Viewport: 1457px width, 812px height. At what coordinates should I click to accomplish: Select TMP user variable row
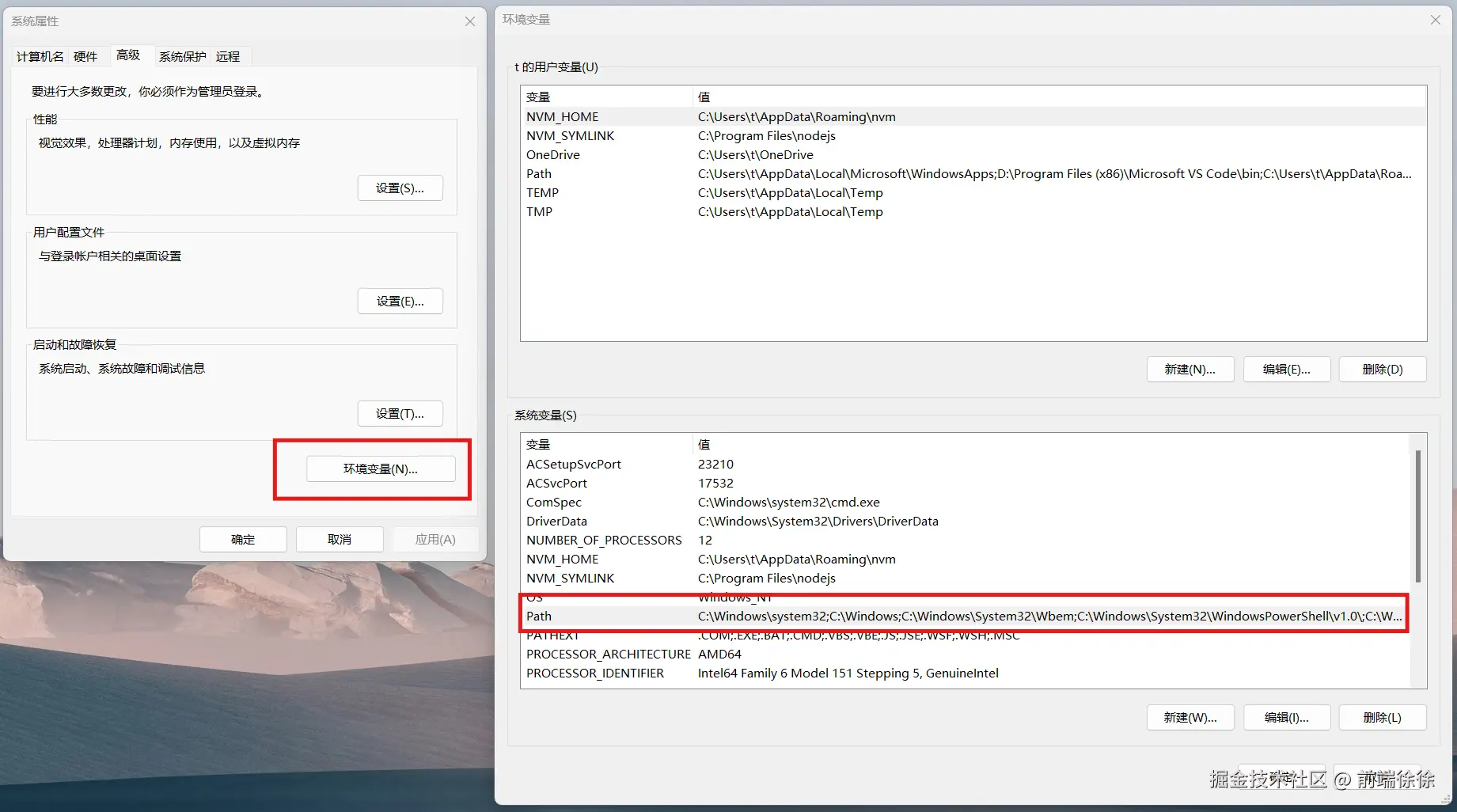pos(973,212)
